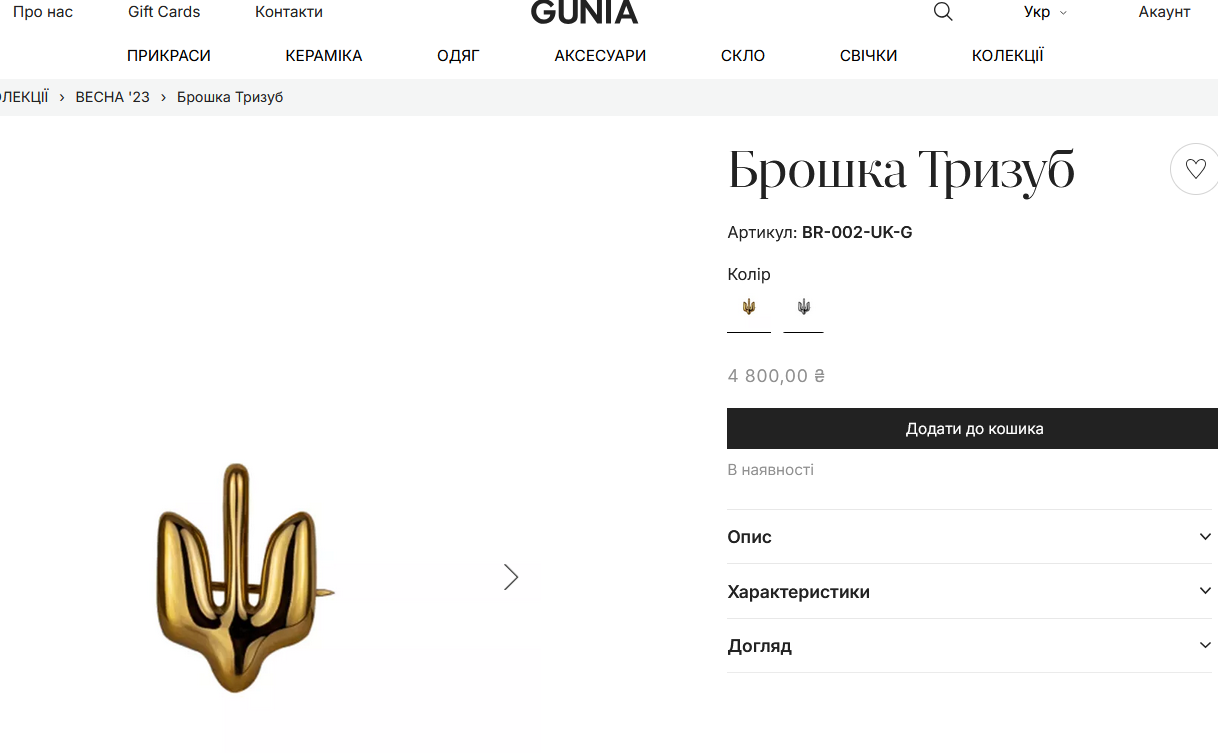Image resolution: width=1218 pixels, height=753 pixels.
Task: Open the КОЛЕКЦІЇ menu item
Action: pos(1008,56)
